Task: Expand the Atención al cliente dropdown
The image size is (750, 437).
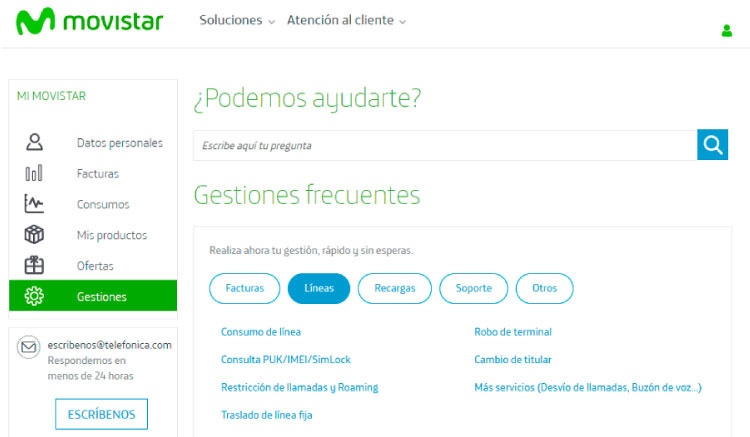Action: pyautogui.click(x=346, y=21)
